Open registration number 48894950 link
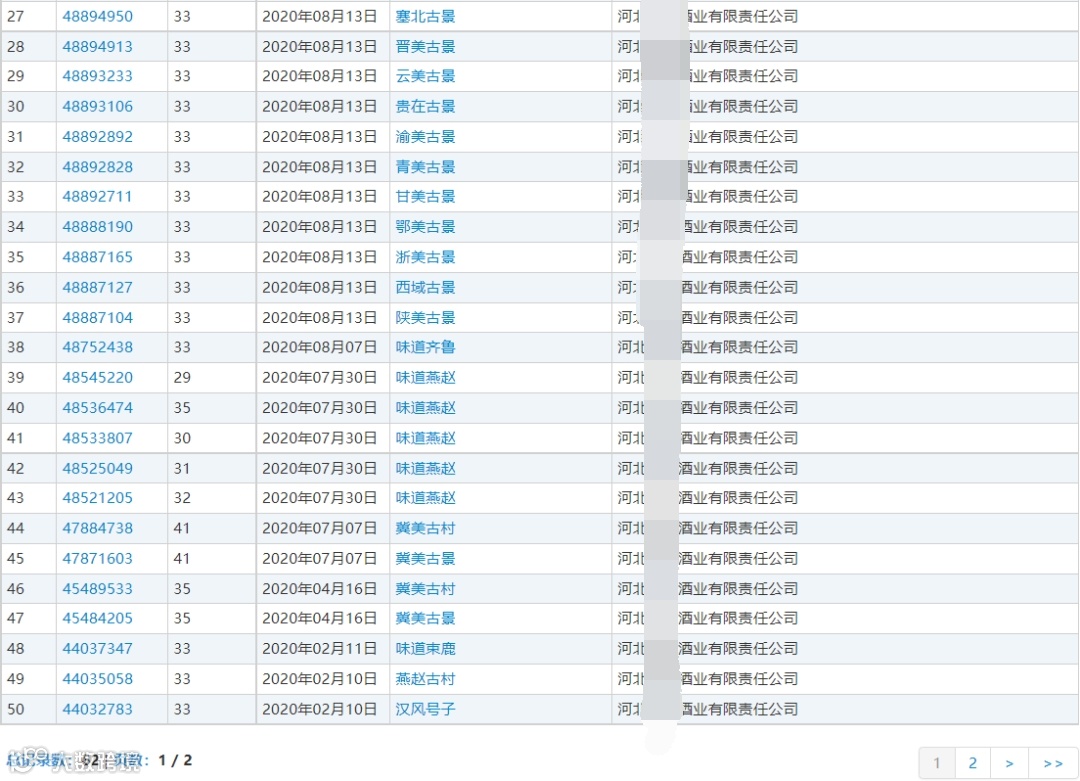Viewport: 1080px width, 781px height. click(97, 17)
